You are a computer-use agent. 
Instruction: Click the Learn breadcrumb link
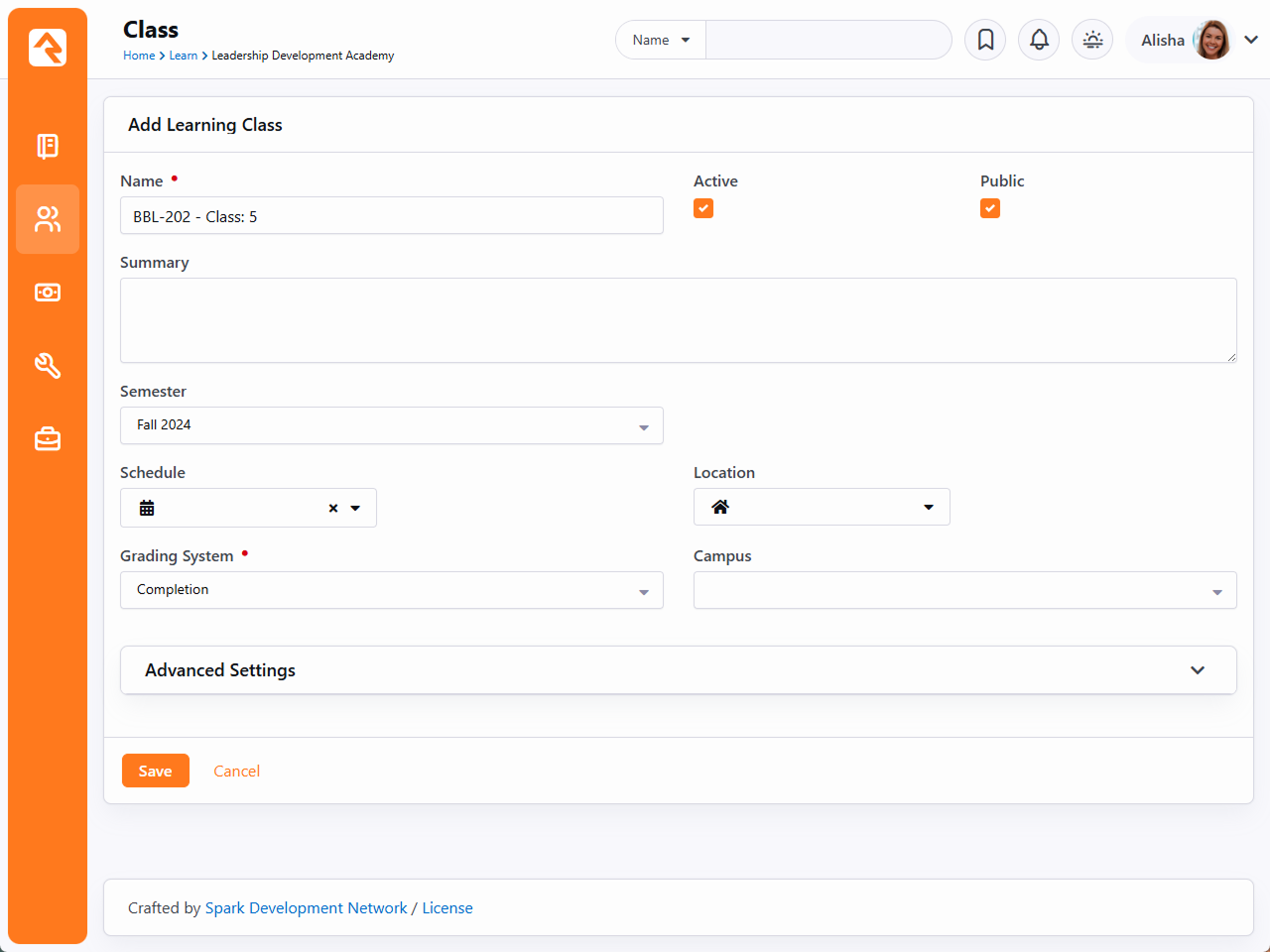click(x=183, y=56)
